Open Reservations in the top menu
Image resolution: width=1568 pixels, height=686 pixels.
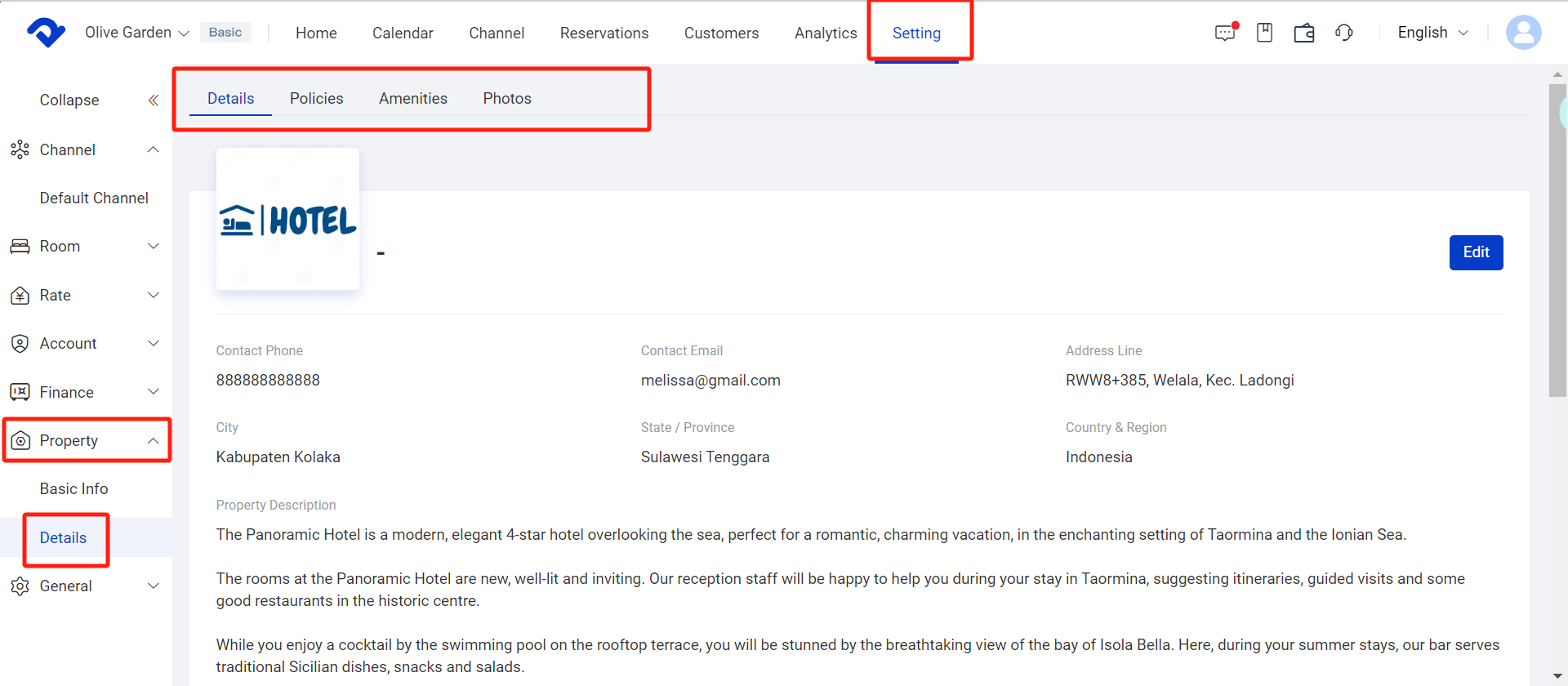tap(604, 33)
